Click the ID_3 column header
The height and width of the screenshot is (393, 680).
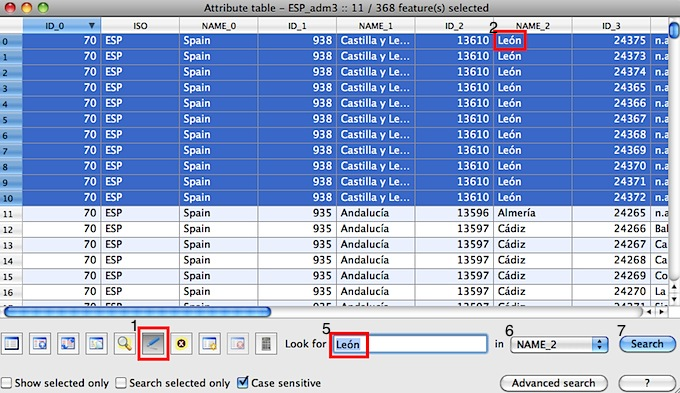pyautogui.click(x=611, y=26)
